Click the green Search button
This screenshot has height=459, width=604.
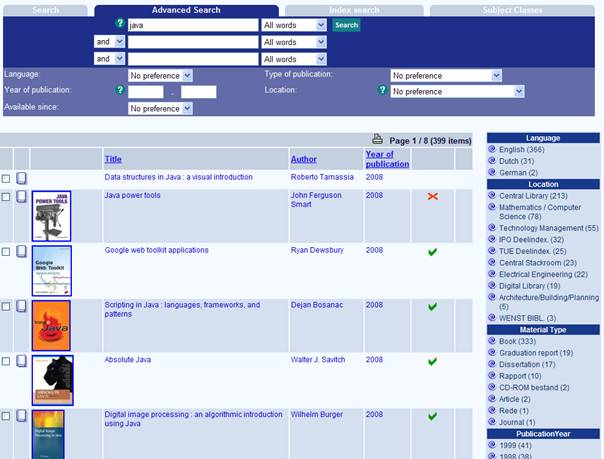(346, 25)
